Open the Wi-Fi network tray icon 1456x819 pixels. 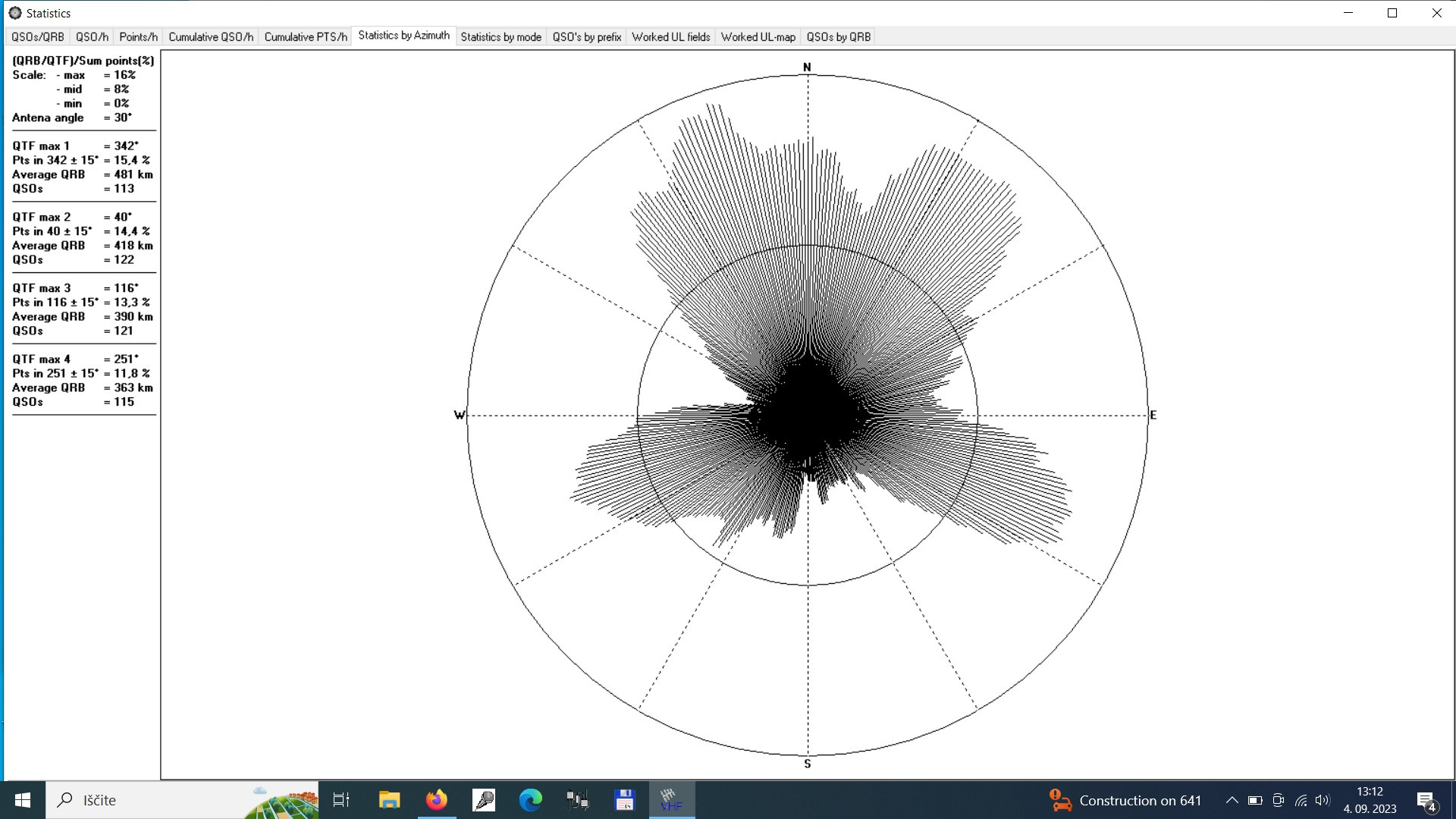(1301, 800)
